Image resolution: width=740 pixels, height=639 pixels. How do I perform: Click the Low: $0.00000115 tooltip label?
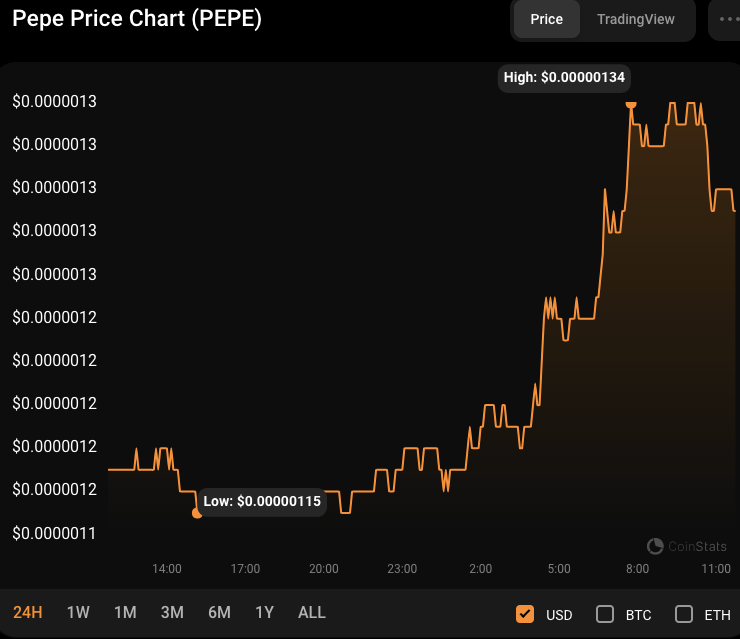pyautogui.click(x=262, y=501)
